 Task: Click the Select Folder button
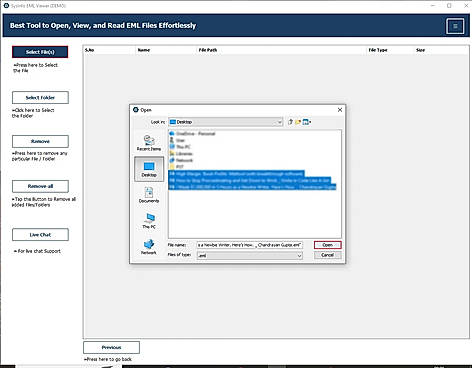pos(40,98)
